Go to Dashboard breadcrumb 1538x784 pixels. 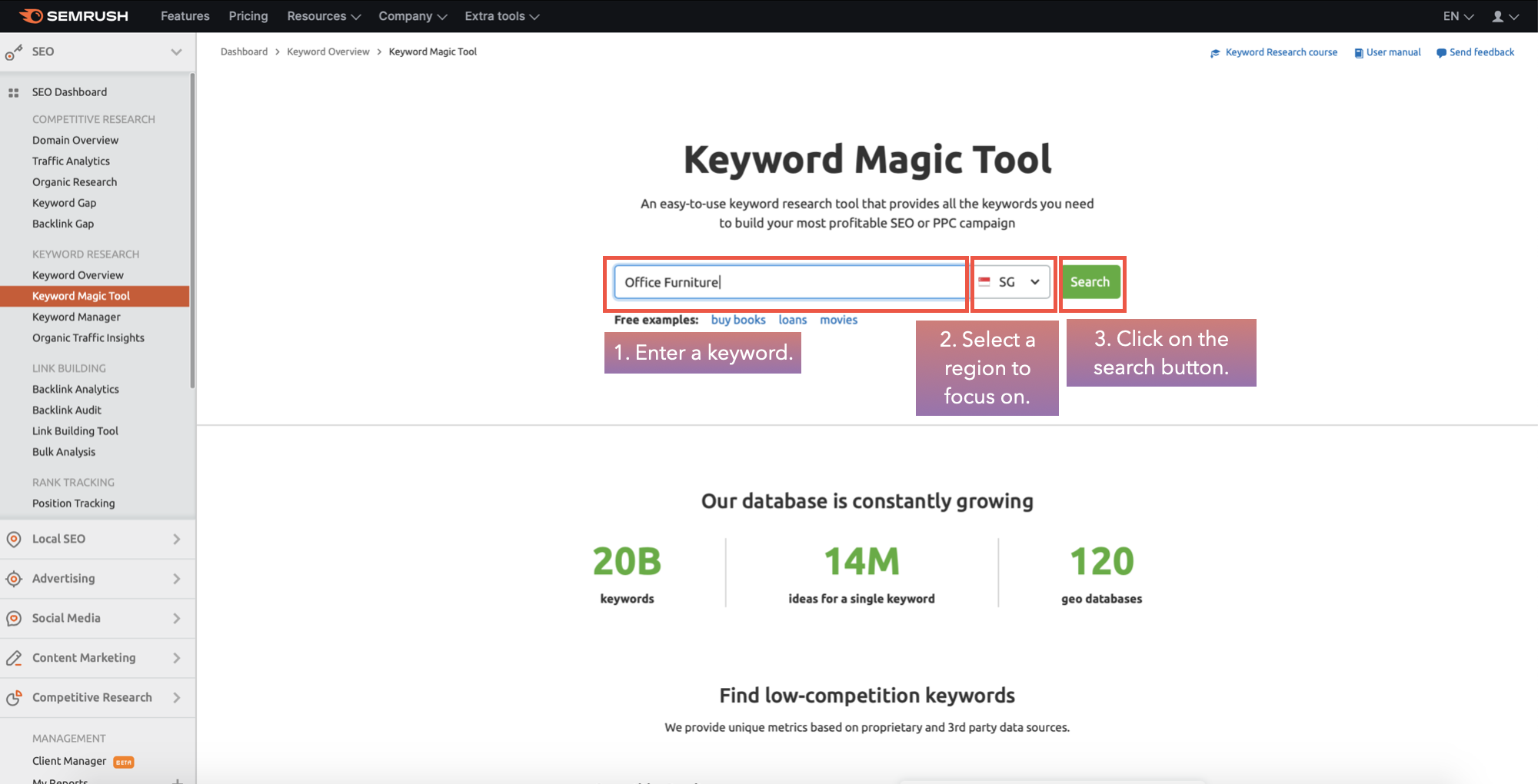click(244, 52)
